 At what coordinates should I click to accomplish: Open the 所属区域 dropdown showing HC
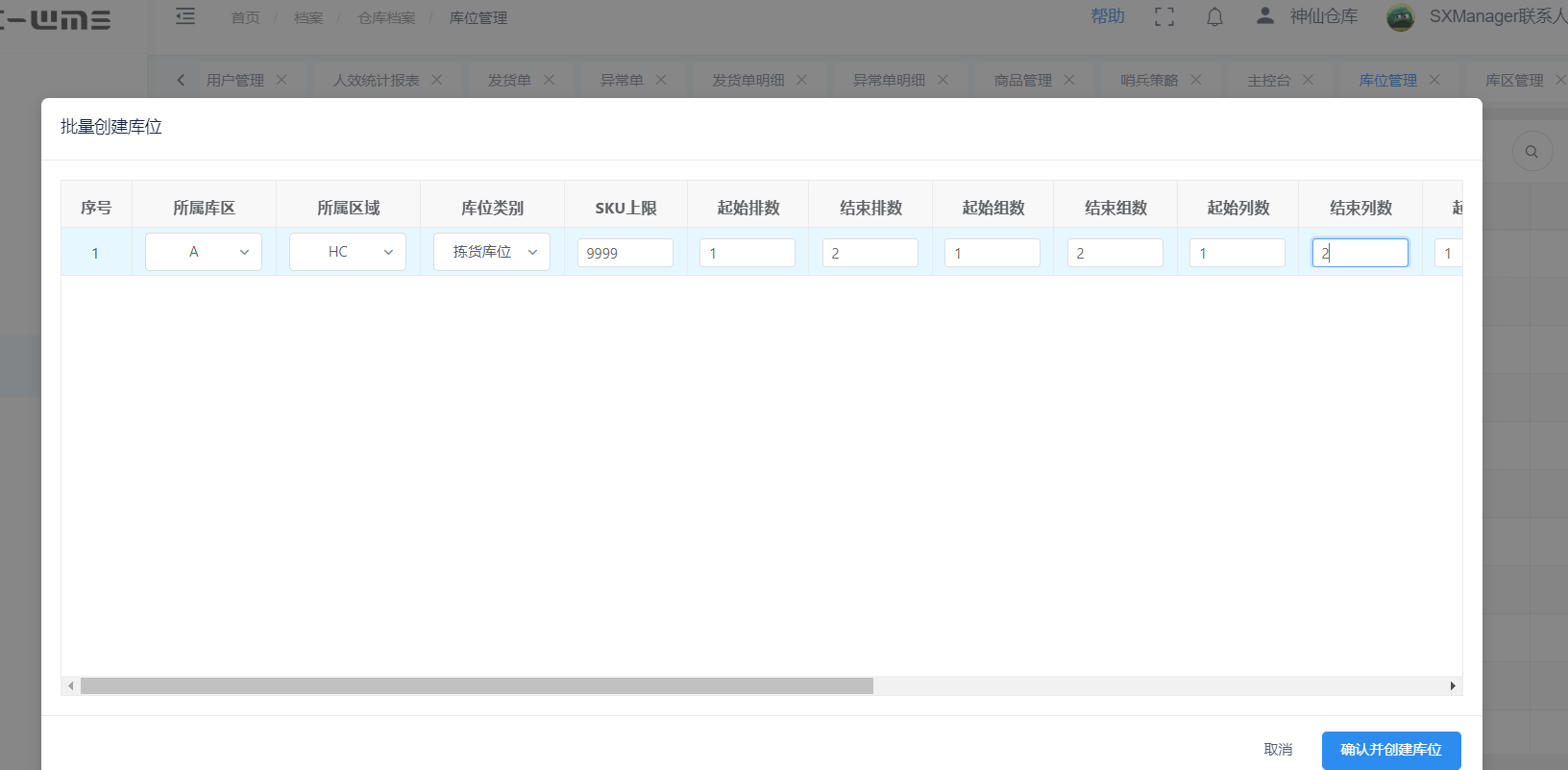348,252
